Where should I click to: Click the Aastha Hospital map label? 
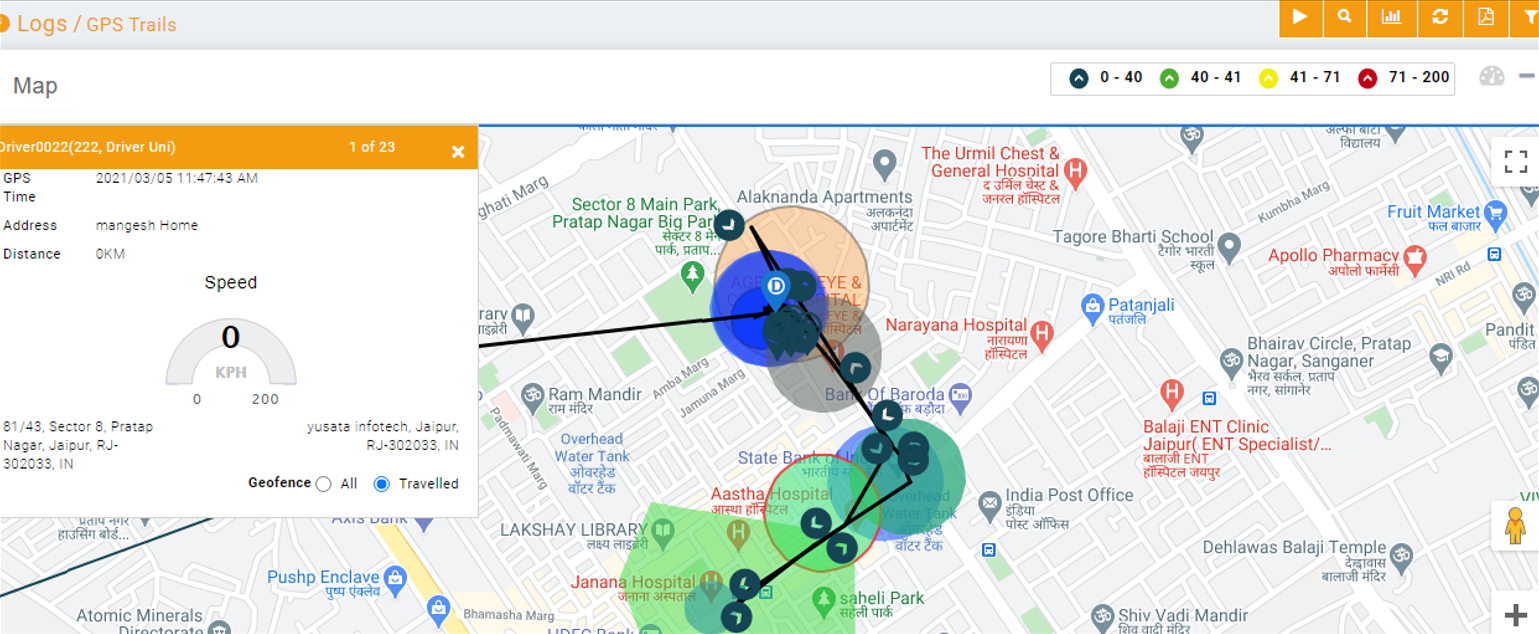point(770,502)
